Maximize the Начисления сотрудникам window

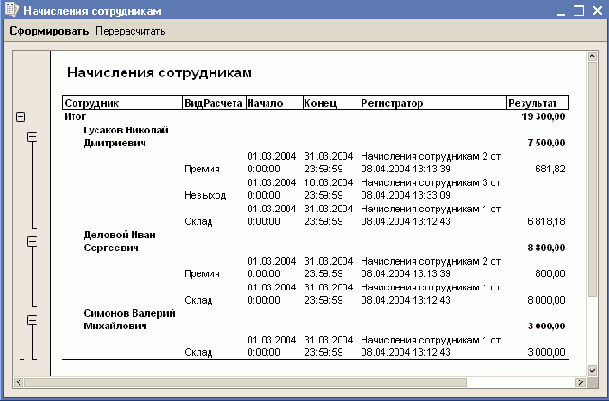[577, 11]
